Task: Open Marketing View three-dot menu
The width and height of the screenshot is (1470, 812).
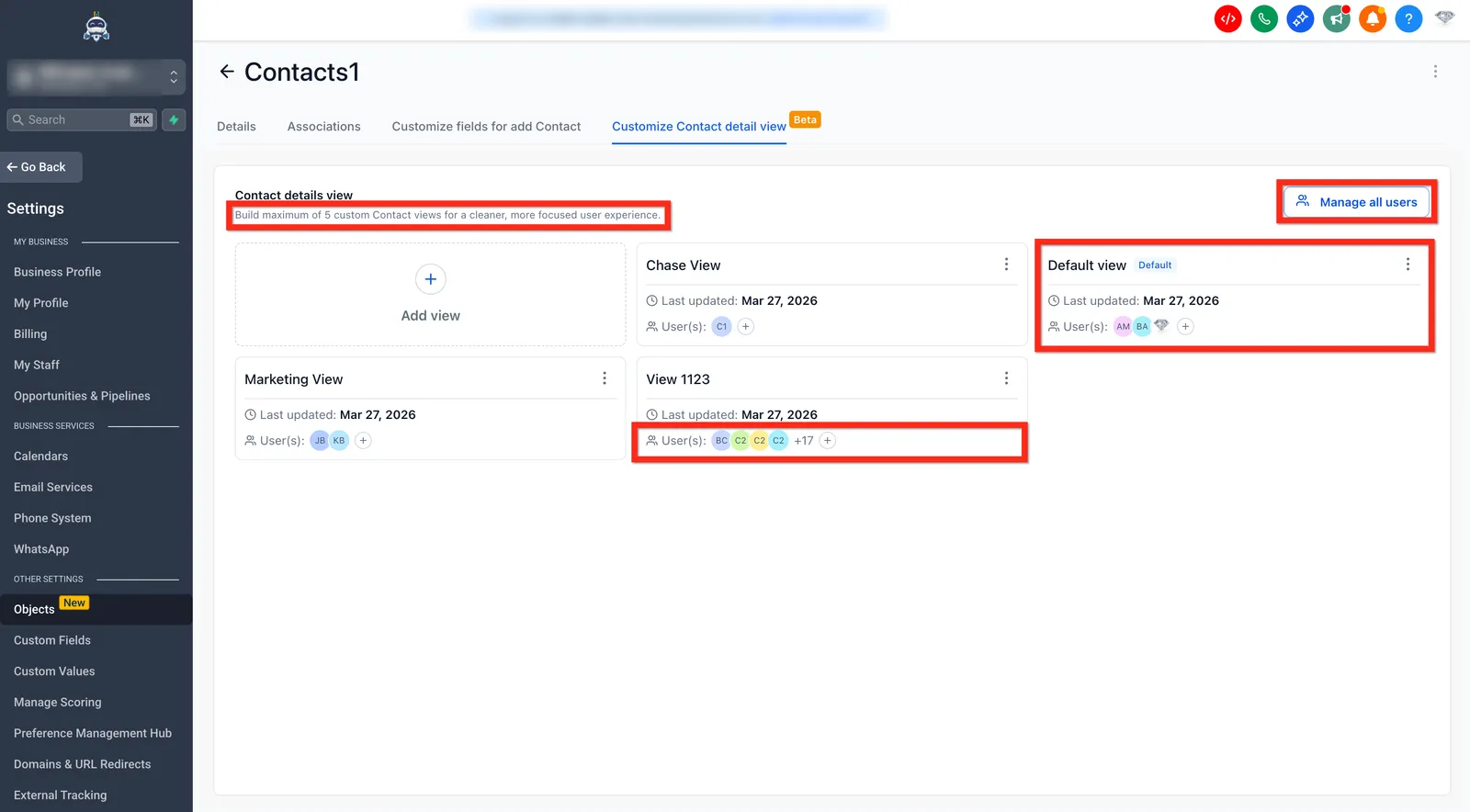Action: 605,378
